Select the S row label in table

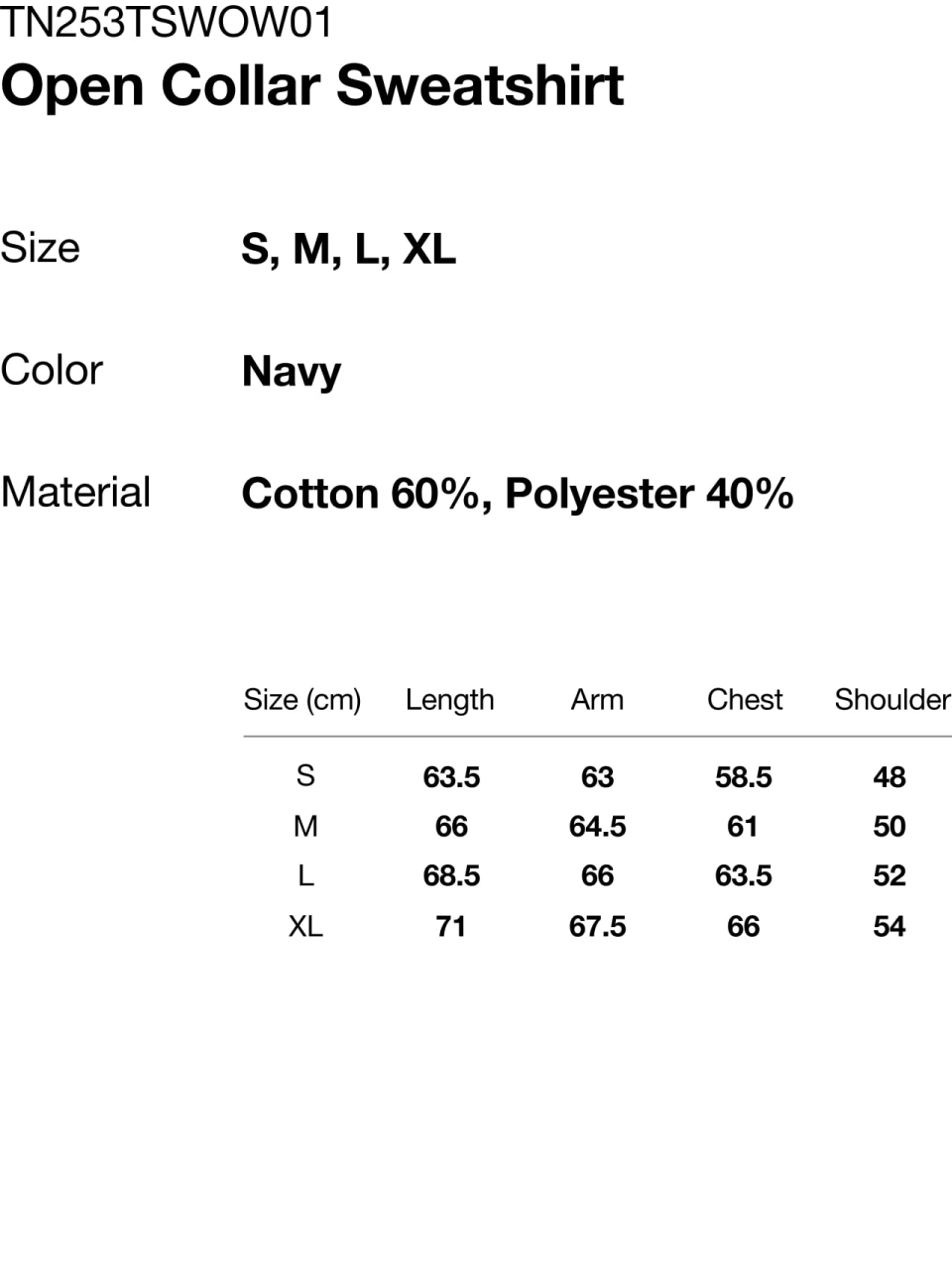tap(305, 775)
